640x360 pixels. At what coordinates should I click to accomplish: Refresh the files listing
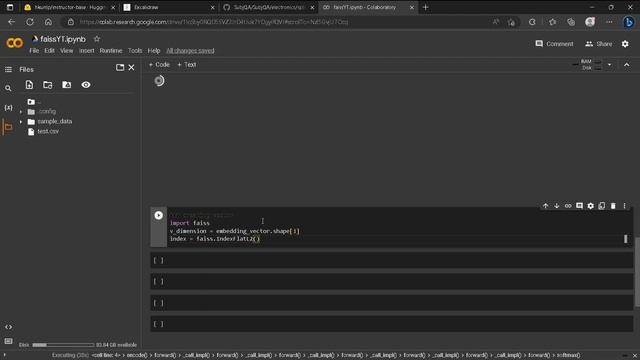pos(48,84)
